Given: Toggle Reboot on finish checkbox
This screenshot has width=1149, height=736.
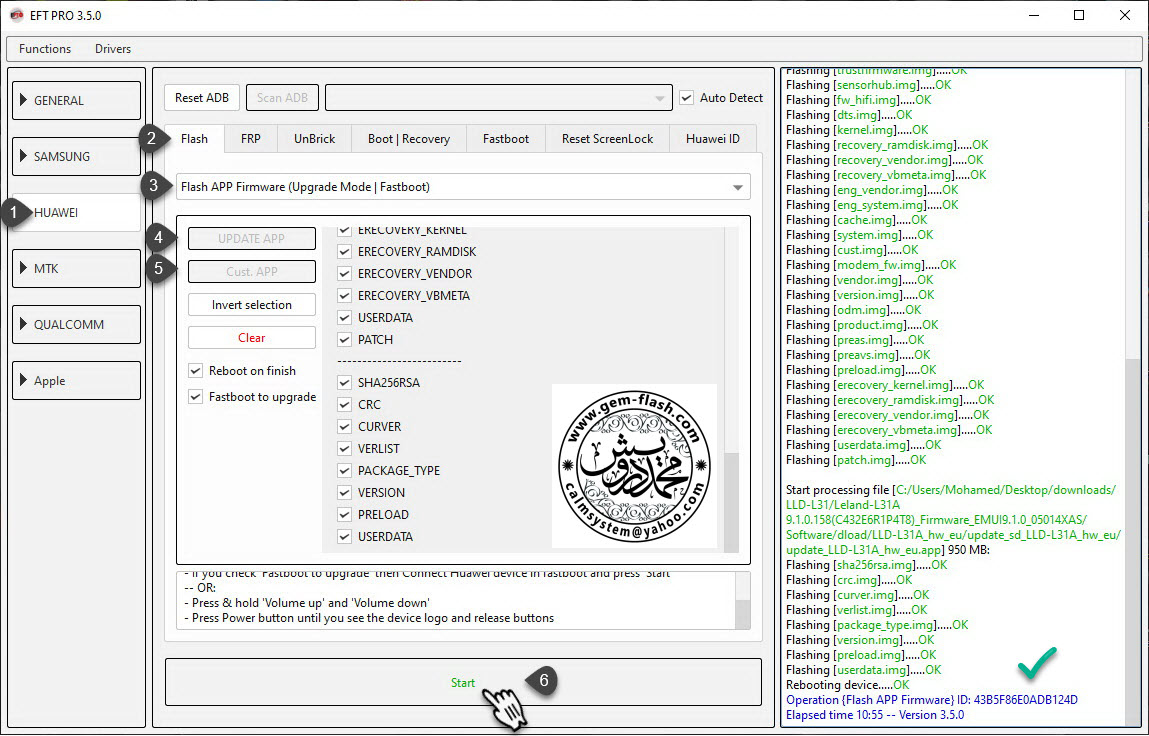Looking at the screenshot, I should pos(195,370).
